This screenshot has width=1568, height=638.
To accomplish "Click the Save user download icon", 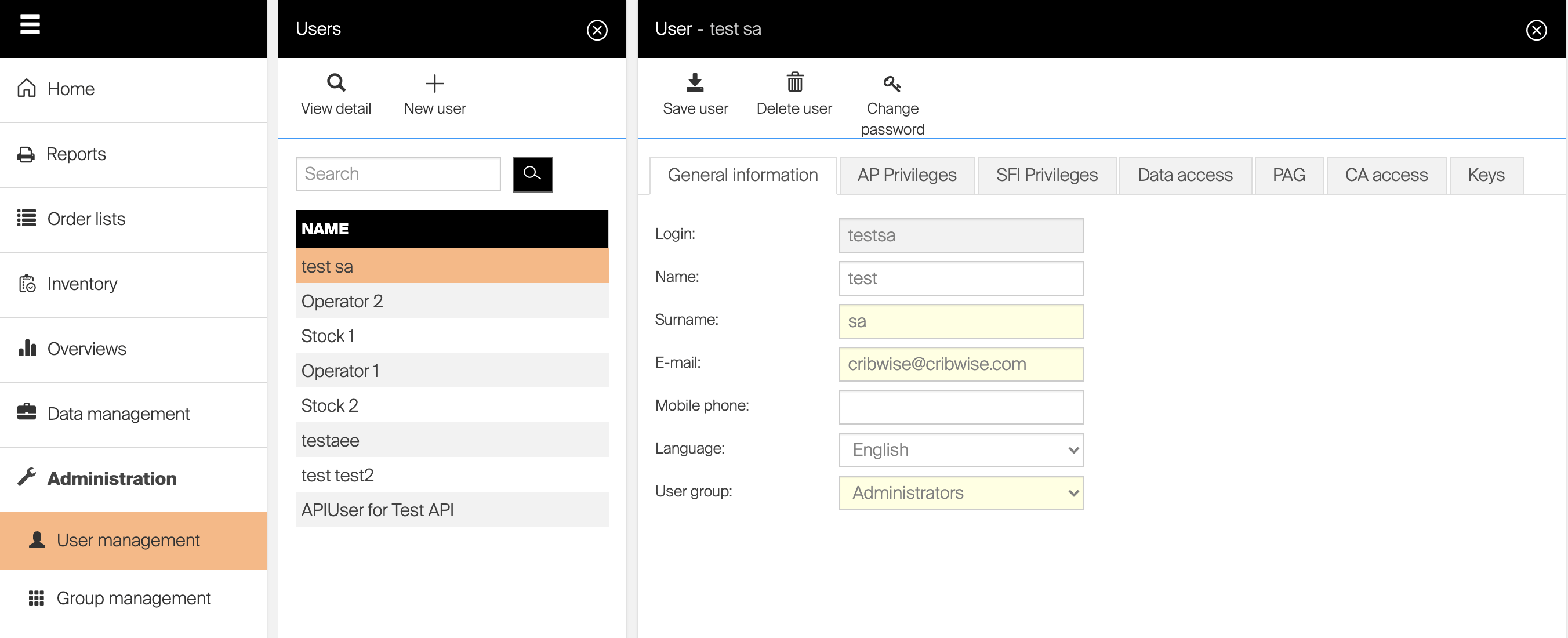I will 695,83.
